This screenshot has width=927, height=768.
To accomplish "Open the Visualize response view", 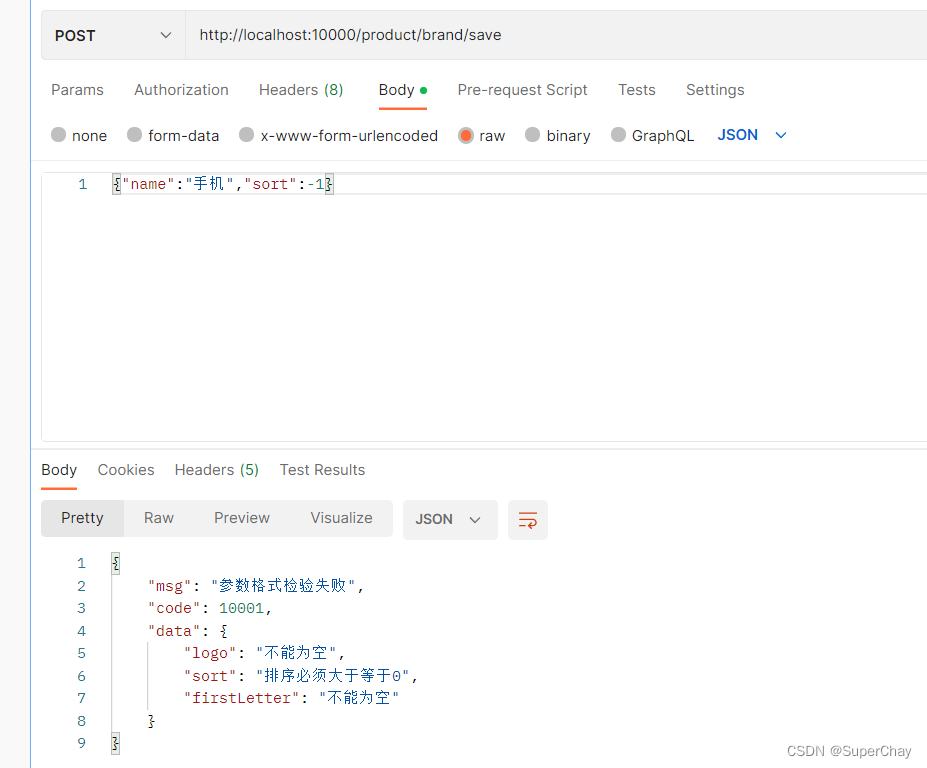I will click(x=341, y=519).
